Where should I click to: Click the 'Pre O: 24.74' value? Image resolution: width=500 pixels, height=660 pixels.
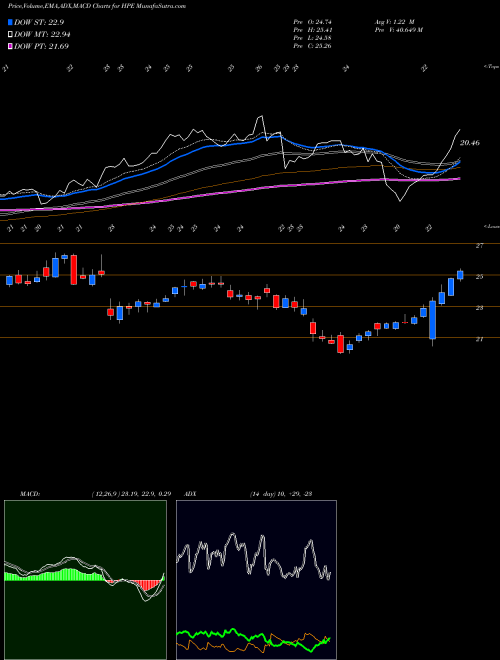pos(312,22)
